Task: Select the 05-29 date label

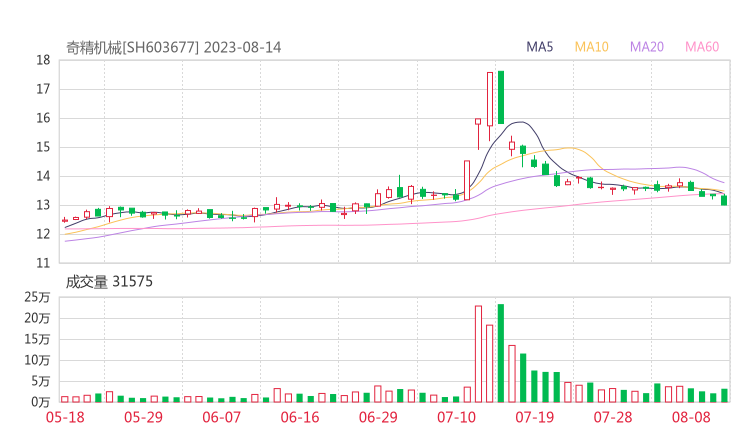Action: coord(144,417)
